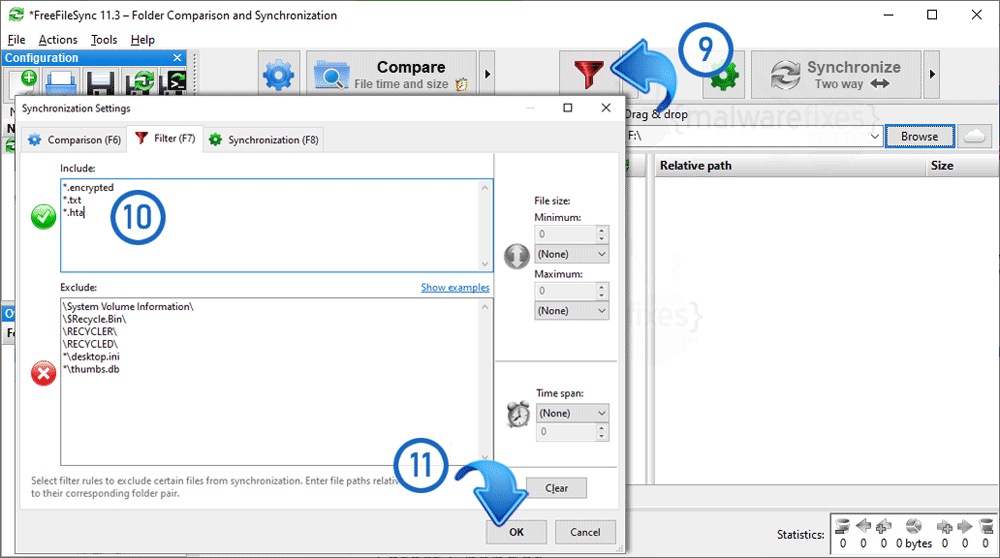Viewport: 1000px width, 558px height.
Task: Click the Save as green-arrows floppy icon
Action: coord(140,84)
